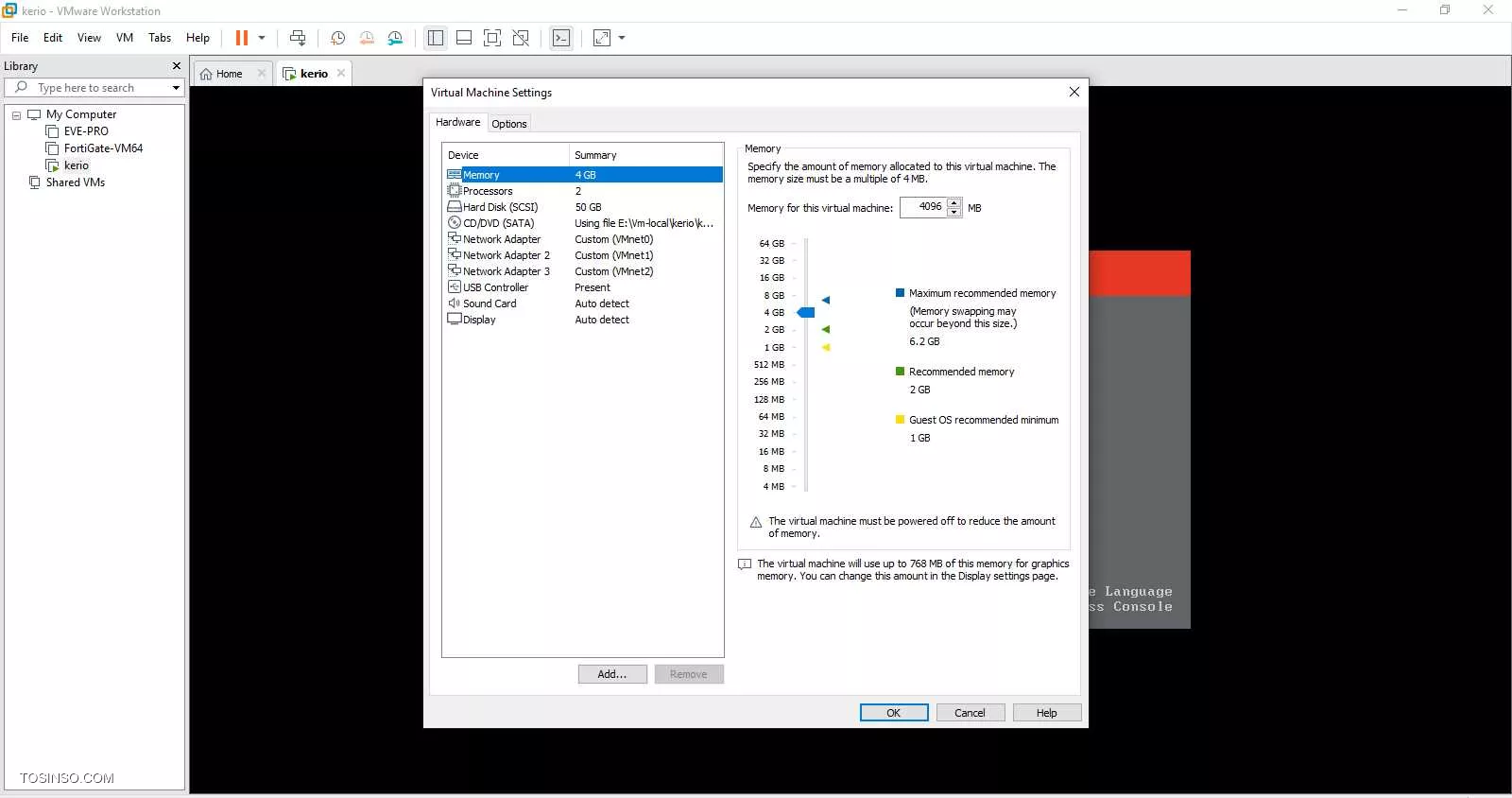Click Send Ctrl+Alt+Del toolbar icon

pyautogui.click(x=298, y=38)
